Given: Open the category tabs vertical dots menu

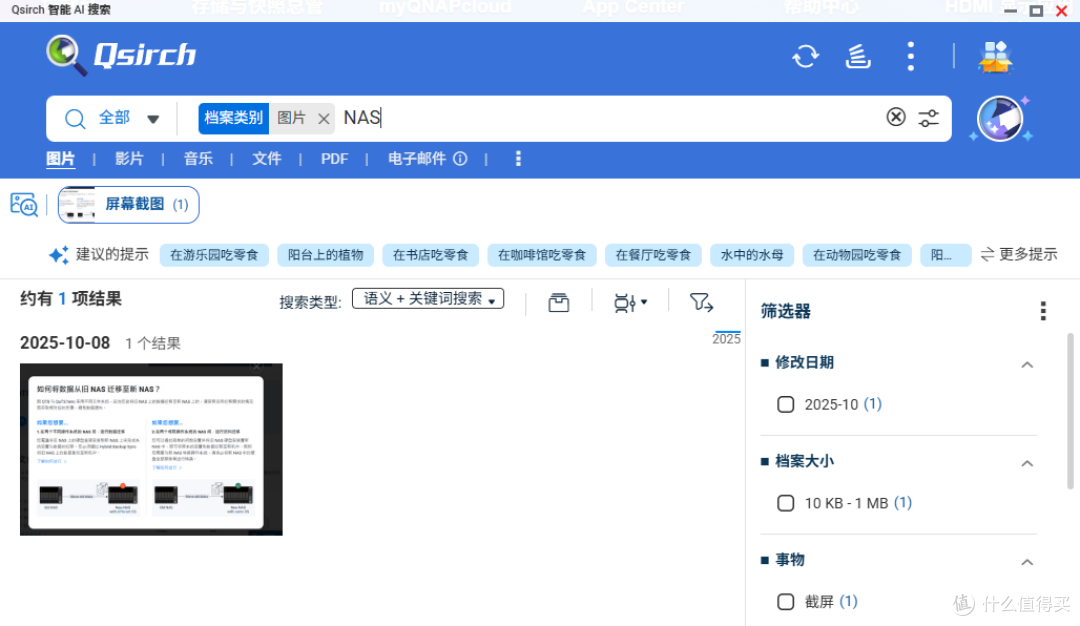Looking at the screenshot, I should coord(518,159).
